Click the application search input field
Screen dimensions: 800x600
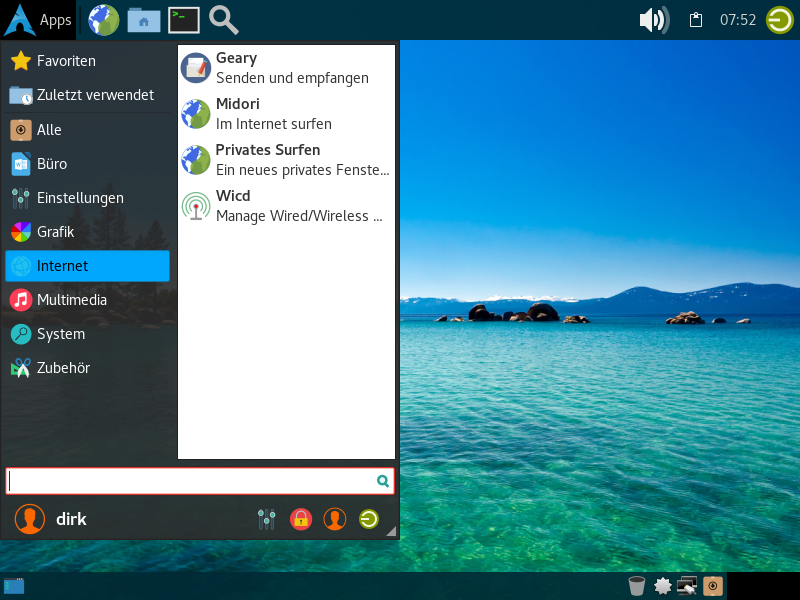click(190, 481)
